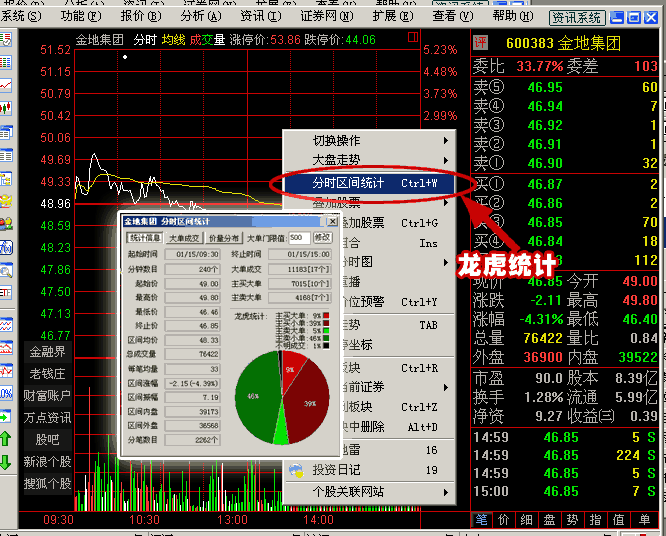Open the 万点资讯 link
666x536 pixels.
click(x=48, y=418)
